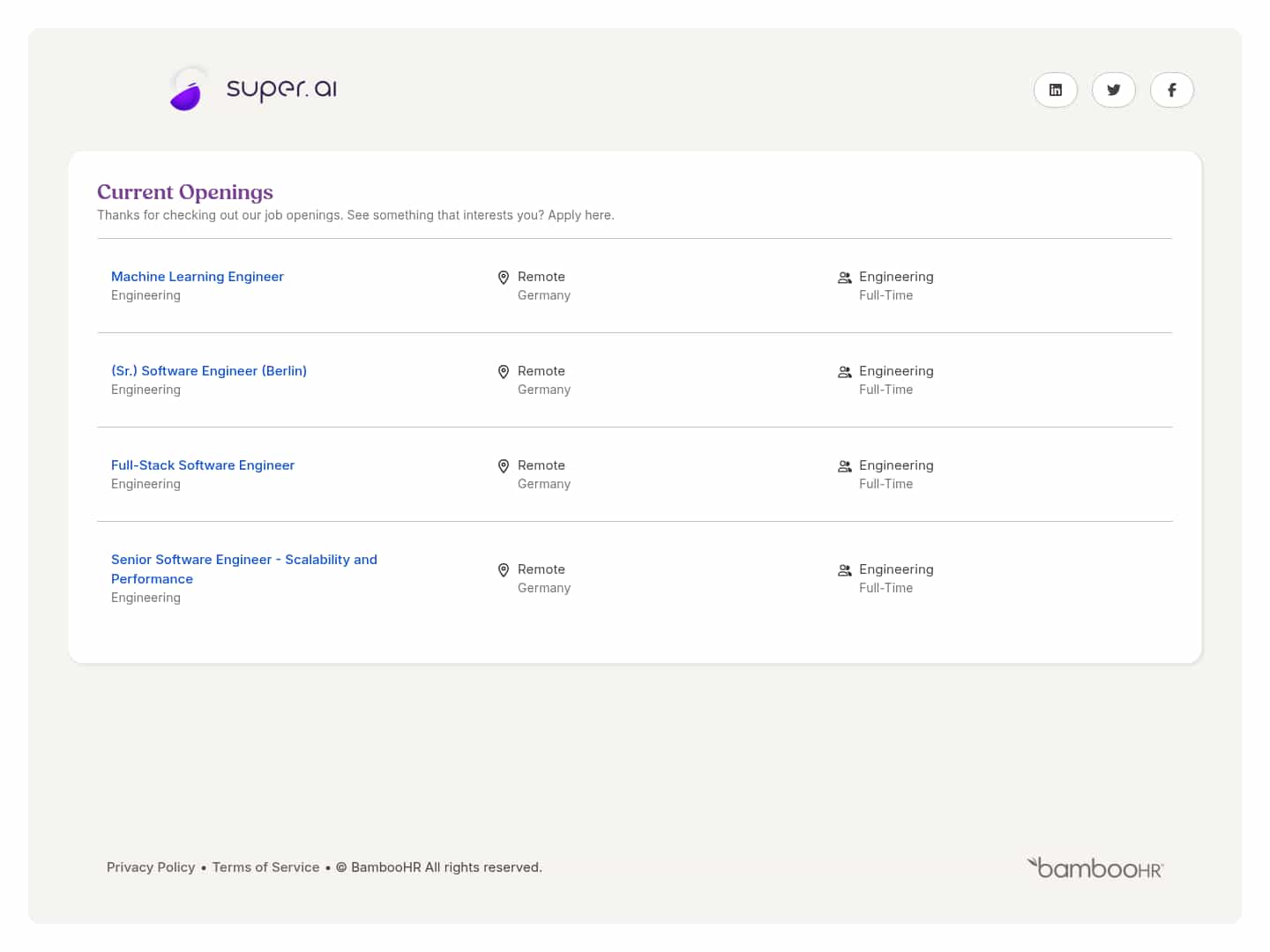
Task: Click the super.ai logo
Action: click(x=254, y=89)
